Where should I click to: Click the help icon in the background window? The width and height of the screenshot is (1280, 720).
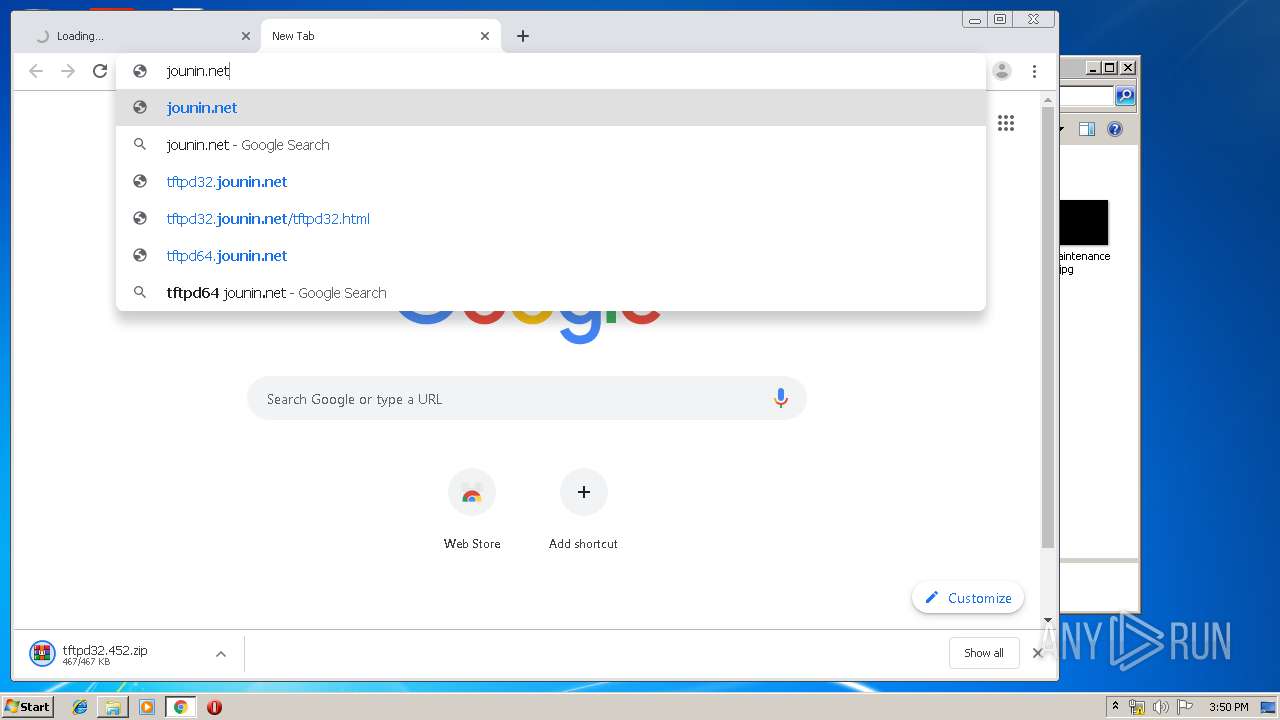pyautogui.click(x=1115, y=129)
